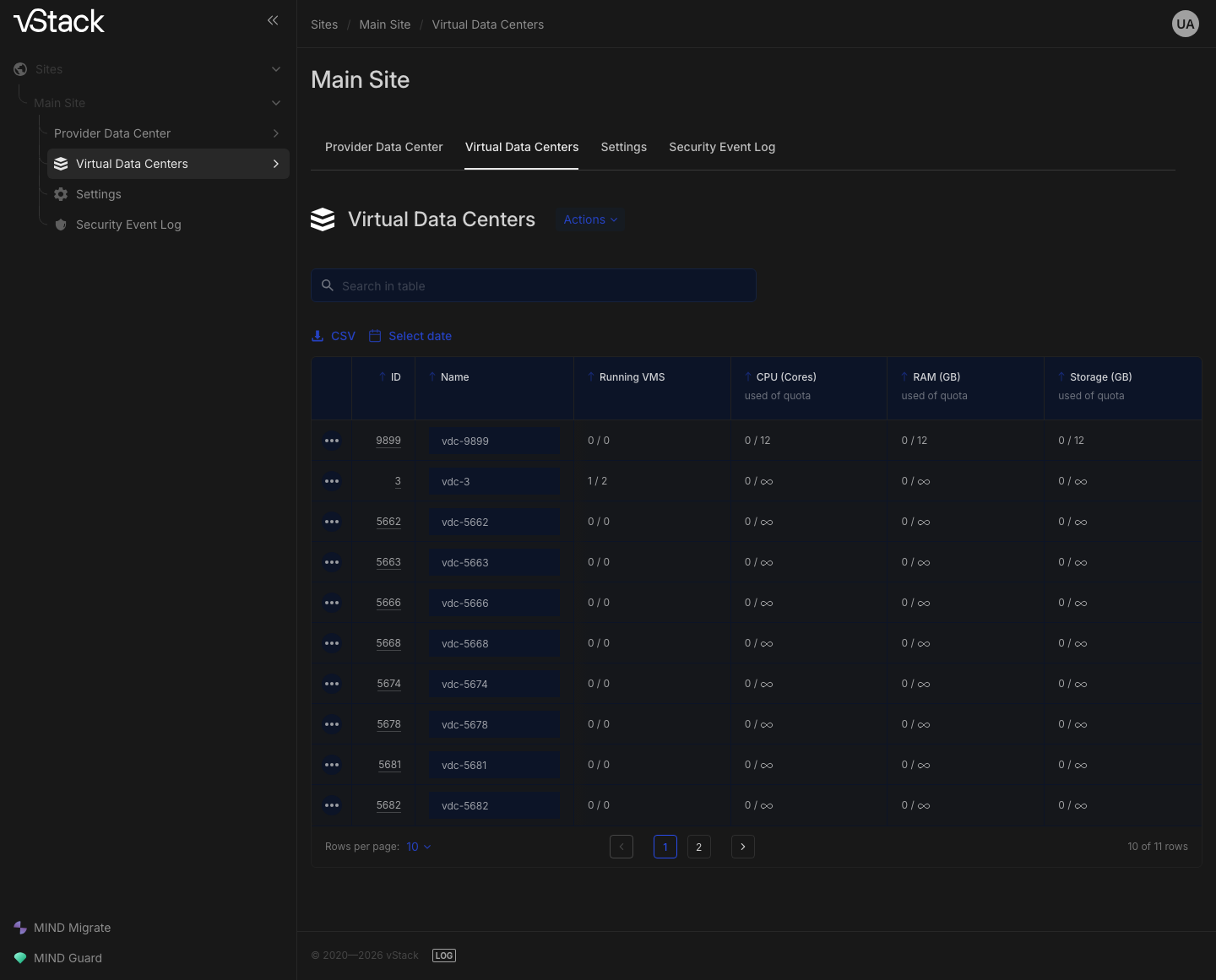Sort the table by Name column
1216x980 pixels.
[x=449, y=377]
